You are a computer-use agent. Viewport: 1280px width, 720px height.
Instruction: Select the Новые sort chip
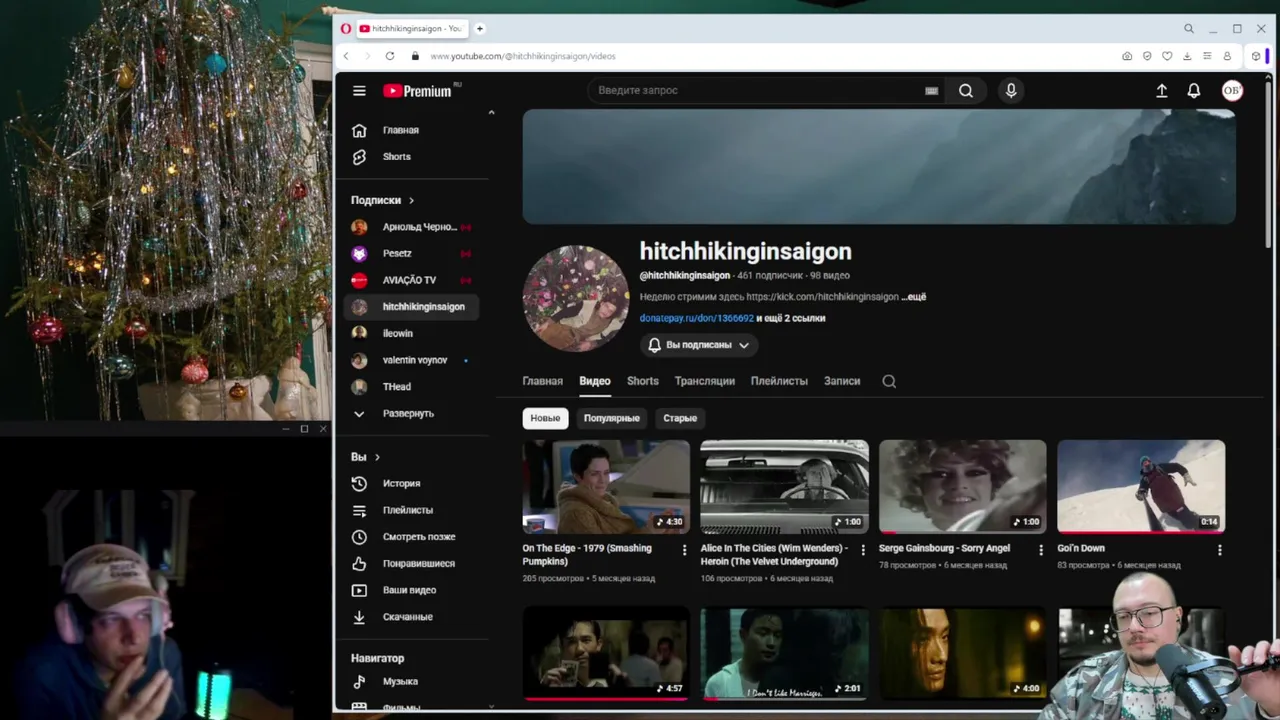pos(545,418)
